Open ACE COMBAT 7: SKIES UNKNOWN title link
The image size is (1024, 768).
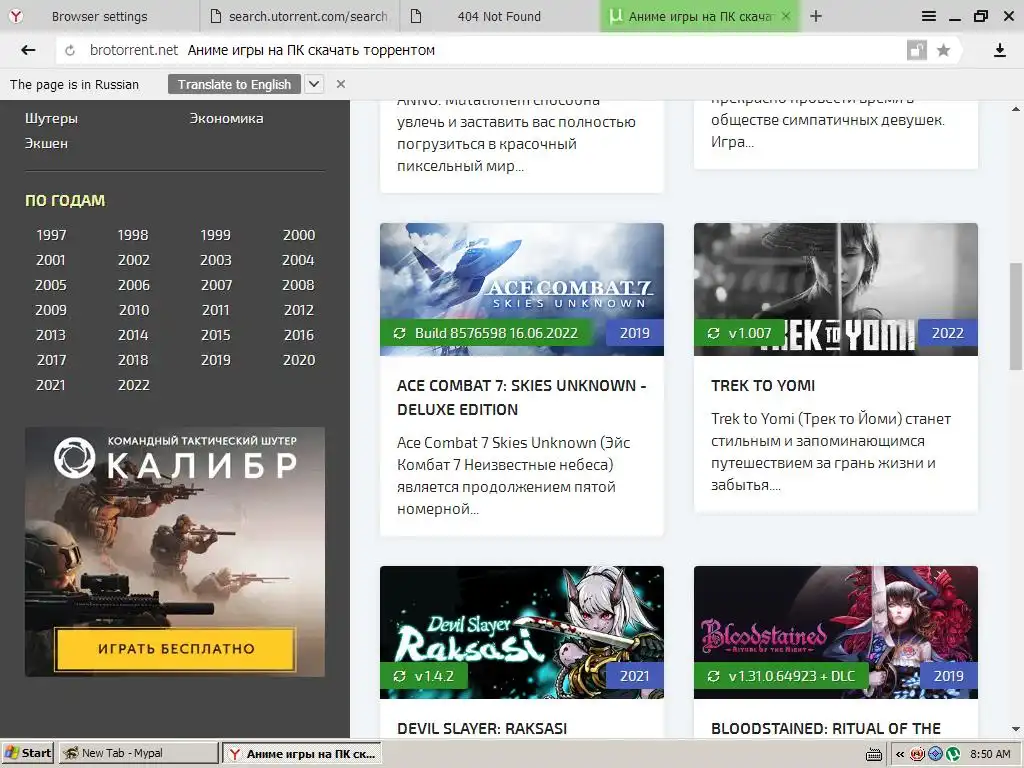pos(521,398)
